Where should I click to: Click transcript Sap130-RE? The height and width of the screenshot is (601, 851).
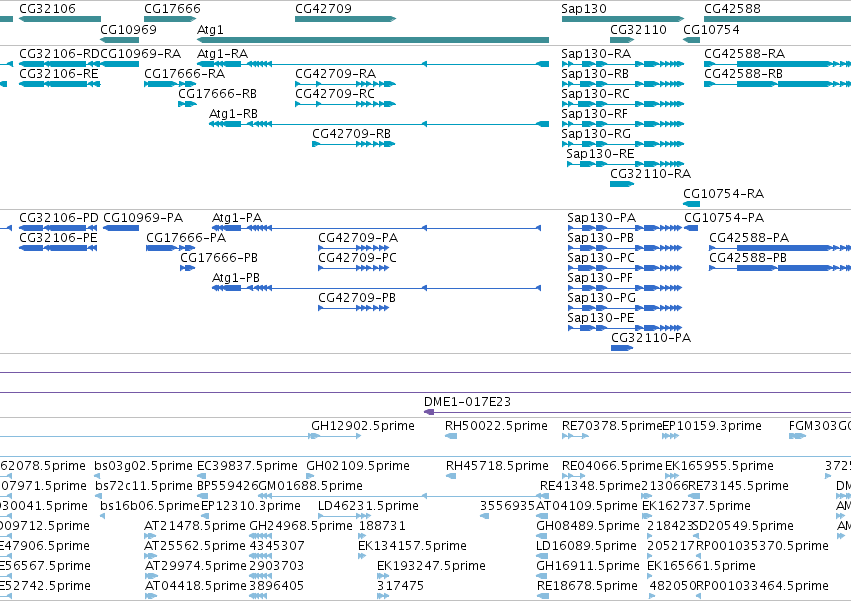point(625,164)
